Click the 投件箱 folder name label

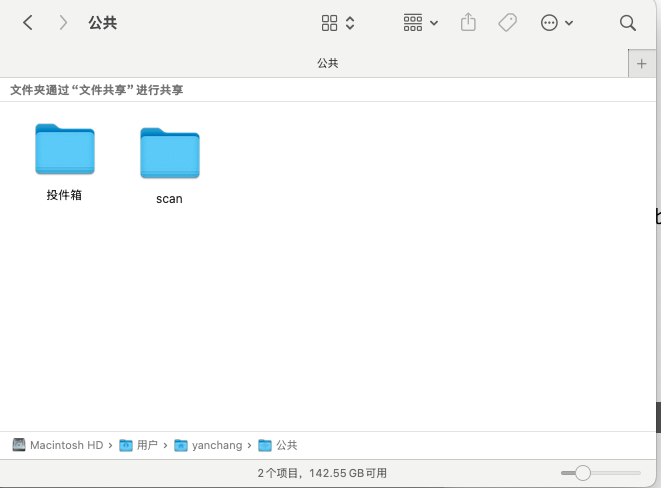[x=64, y=195]
